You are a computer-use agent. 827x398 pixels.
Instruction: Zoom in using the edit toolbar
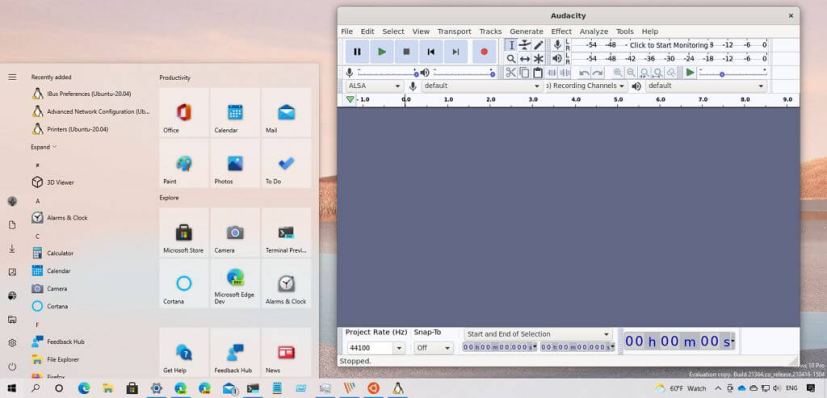point(617,73)
